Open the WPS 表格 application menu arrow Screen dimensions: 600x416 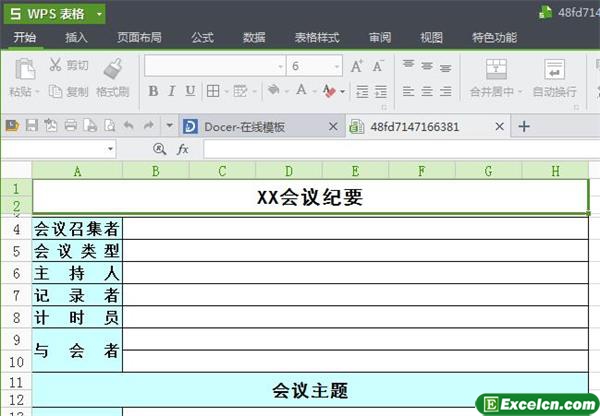click(x=99, y=14)
